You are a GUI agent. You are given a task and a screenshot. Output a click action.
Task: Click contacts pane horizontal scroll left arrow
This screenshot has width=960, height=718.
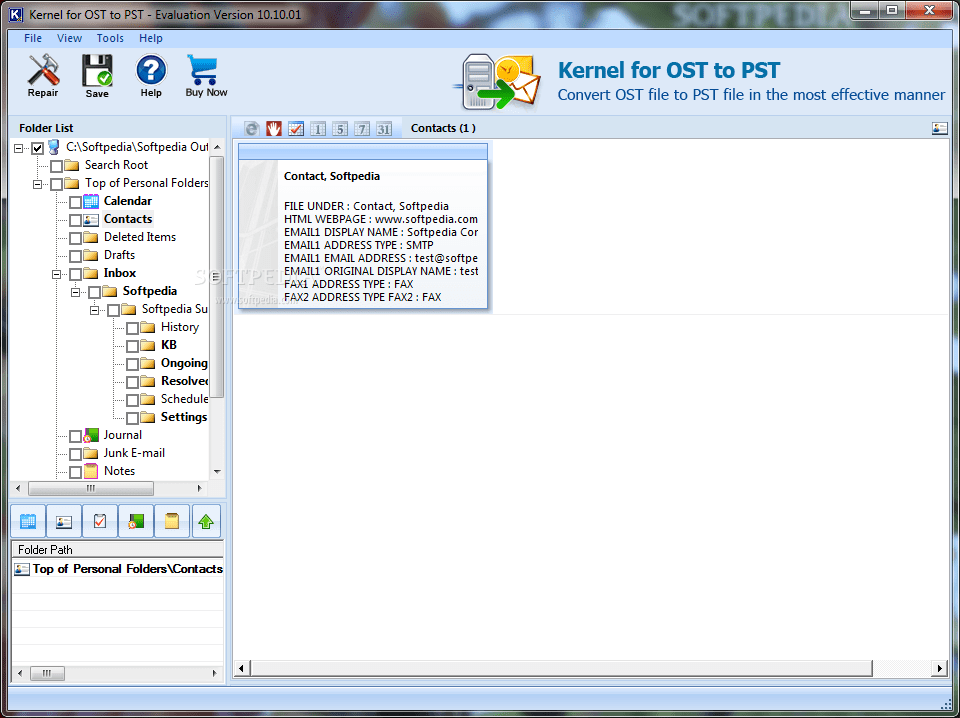[x=241, y=668]
